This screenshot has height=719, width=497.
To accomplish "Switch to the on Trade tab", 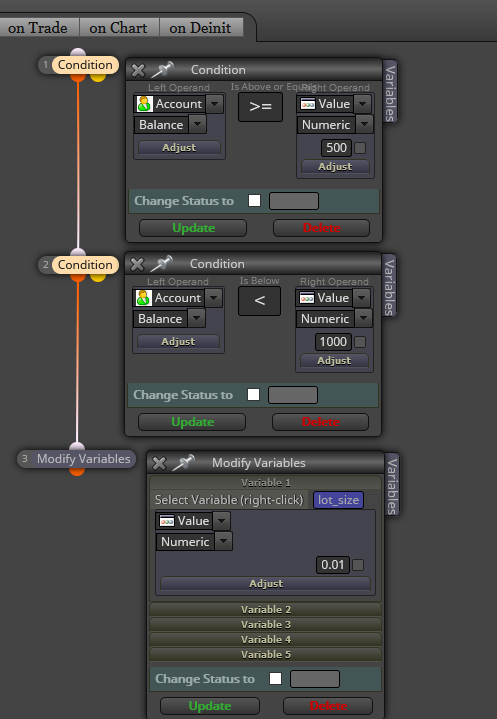I will point(38,28).
